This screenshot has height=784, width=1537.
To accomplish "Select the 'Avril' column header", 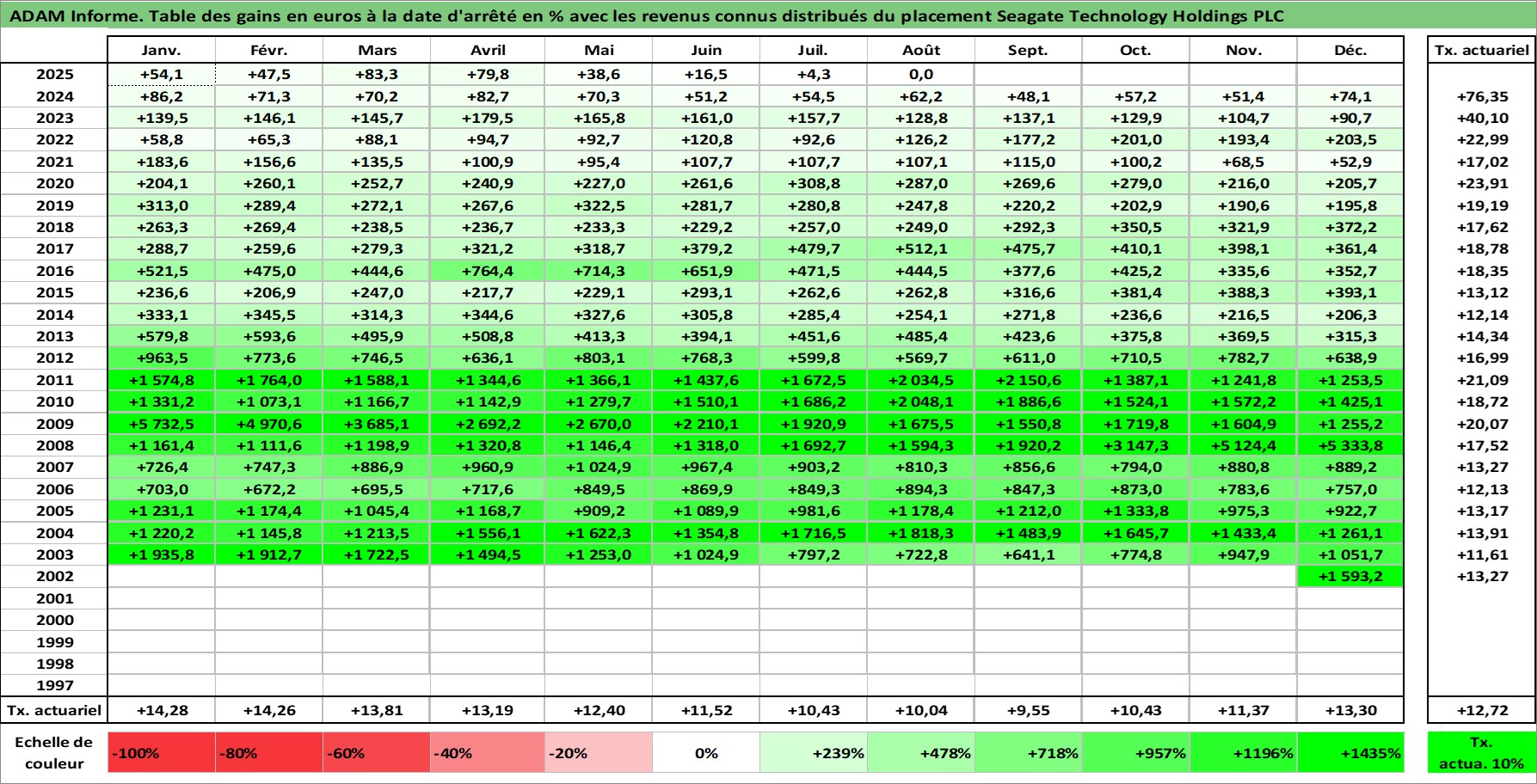I will [x=488, y=50].
